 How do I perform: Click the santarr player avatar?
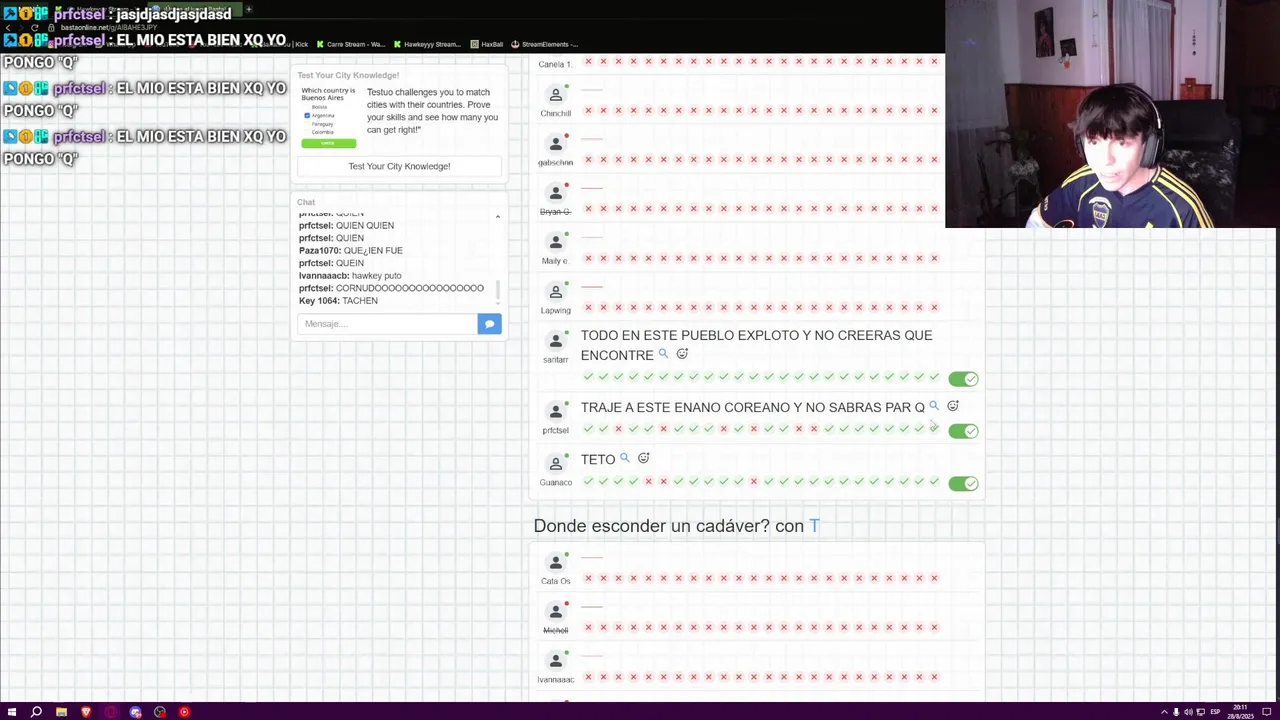click(556, 342)
